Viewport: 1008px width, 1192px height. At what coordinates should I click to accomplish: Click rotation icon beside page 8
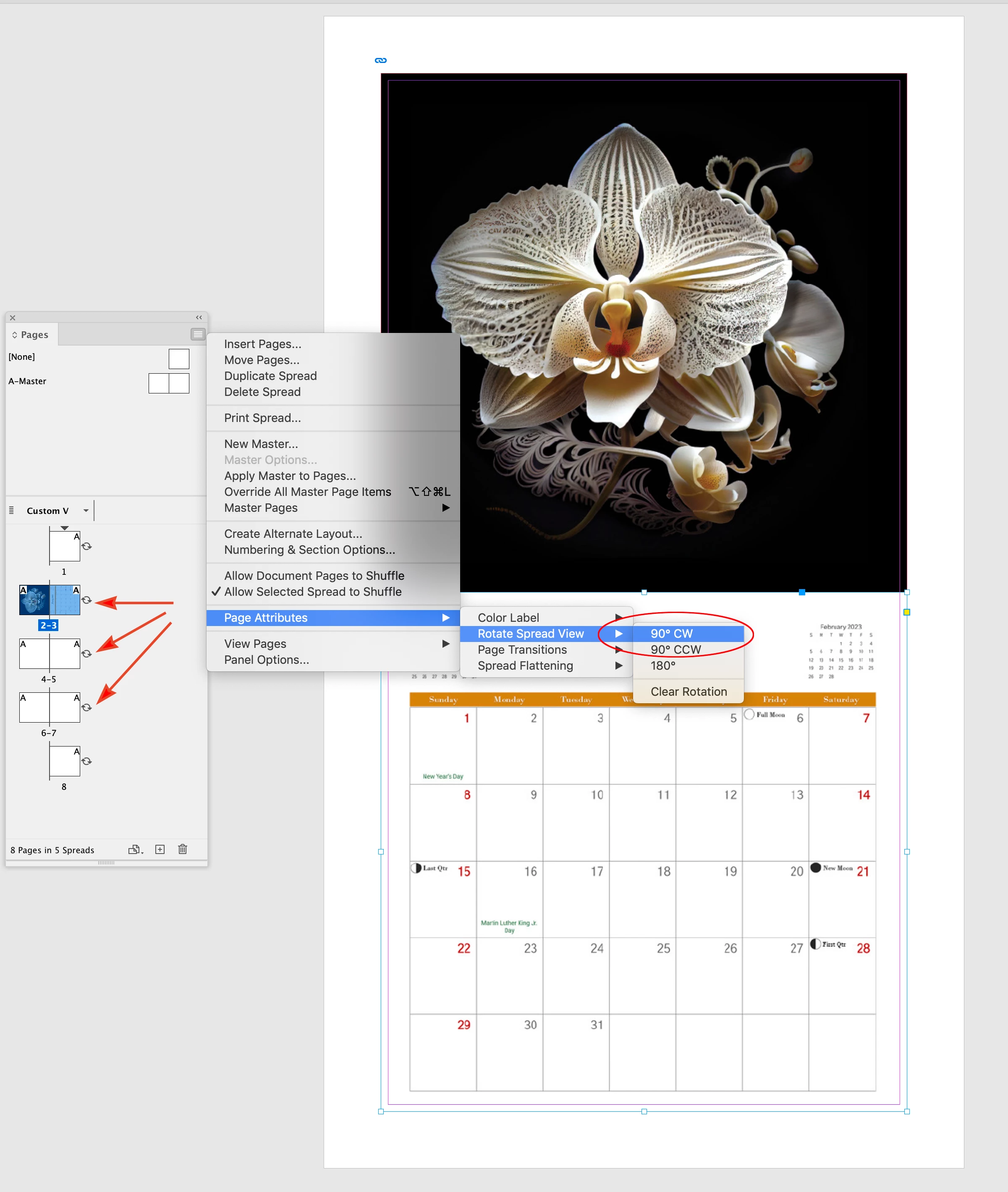pyautogui.click(x=87, y=761)
